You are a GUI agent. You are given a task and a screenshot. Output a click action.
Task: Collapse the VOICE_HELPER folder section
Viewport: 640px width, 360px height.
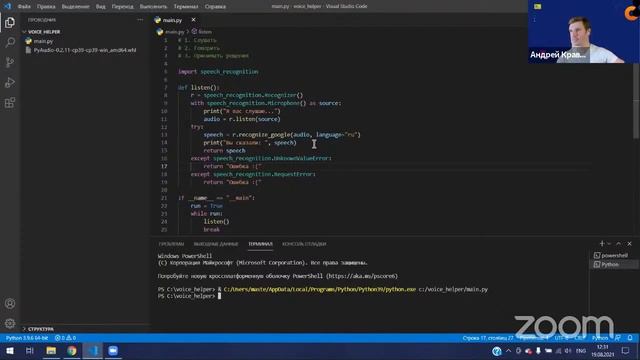point(44,31)
